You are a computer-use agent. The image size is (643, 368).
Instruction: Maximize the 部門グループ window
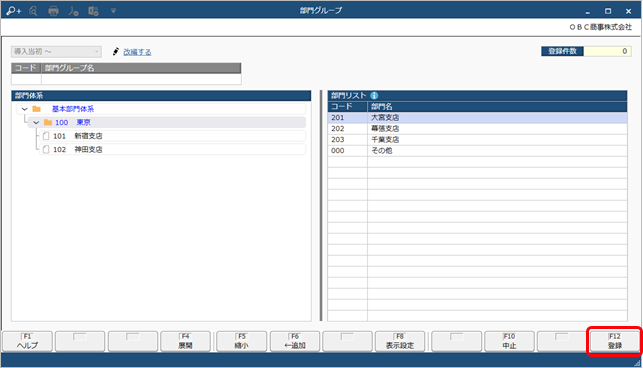tap(608, 11)
